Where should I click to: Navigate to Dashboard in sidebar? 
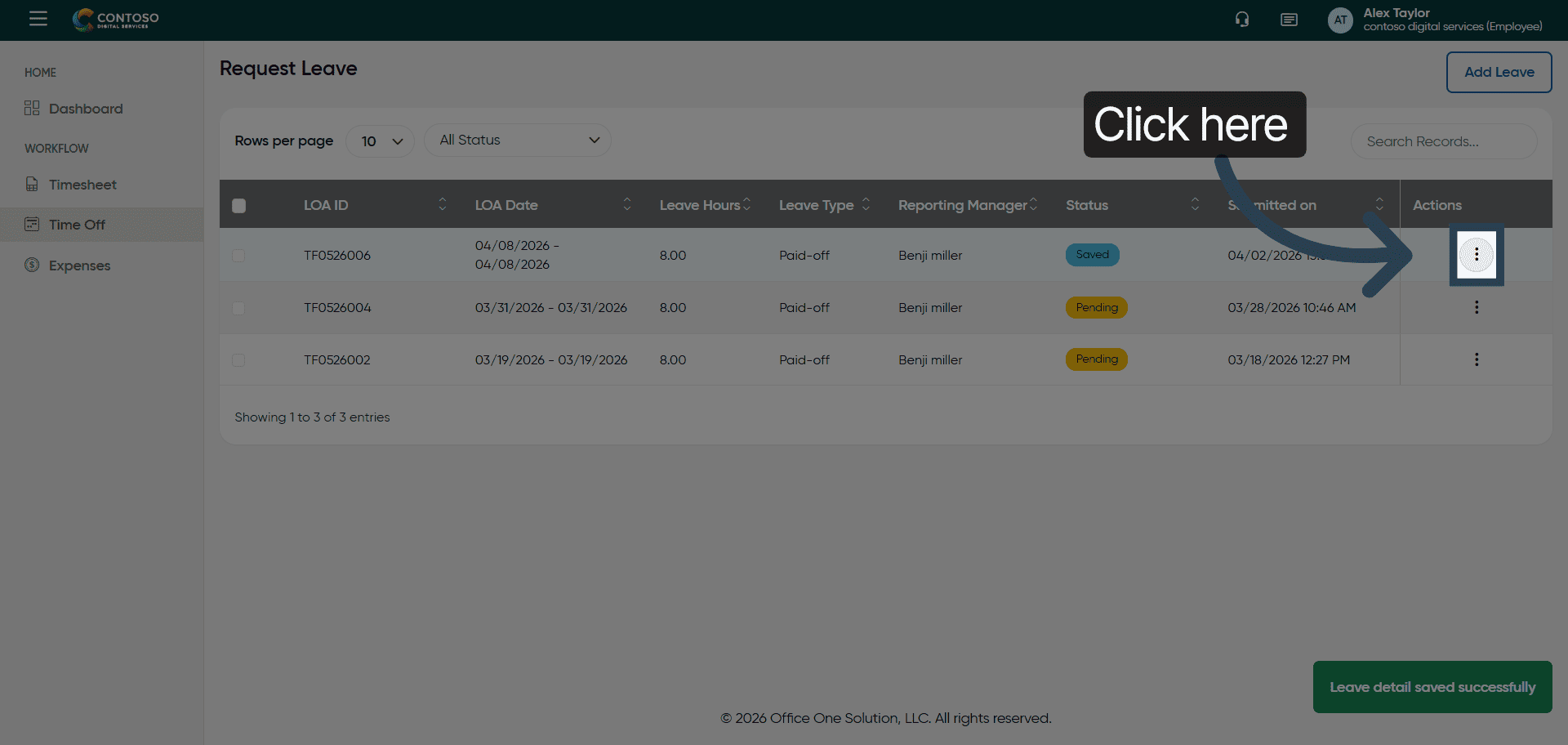coord(86,109)
